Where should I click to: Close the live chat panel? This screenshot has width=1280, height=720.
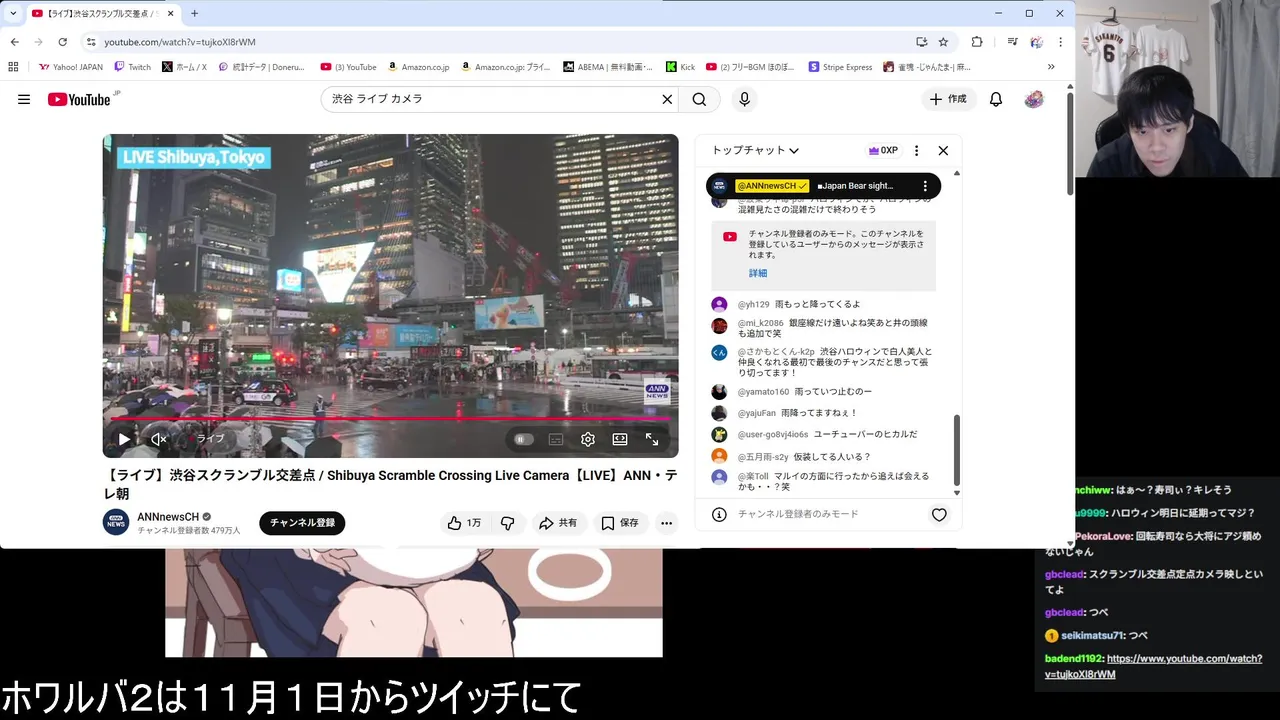[943, 151]
